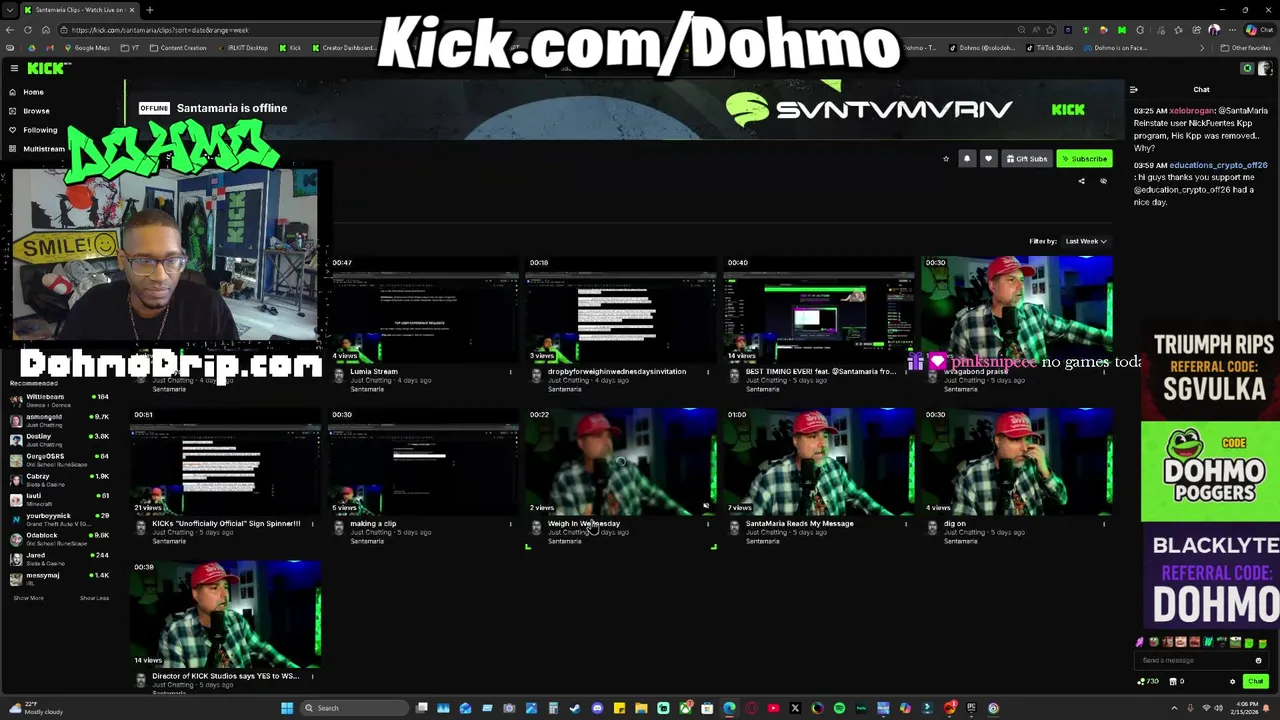Collapse the chat panel with the arrow icon
Screen dimensions: 1280x720
(1133, 90)
